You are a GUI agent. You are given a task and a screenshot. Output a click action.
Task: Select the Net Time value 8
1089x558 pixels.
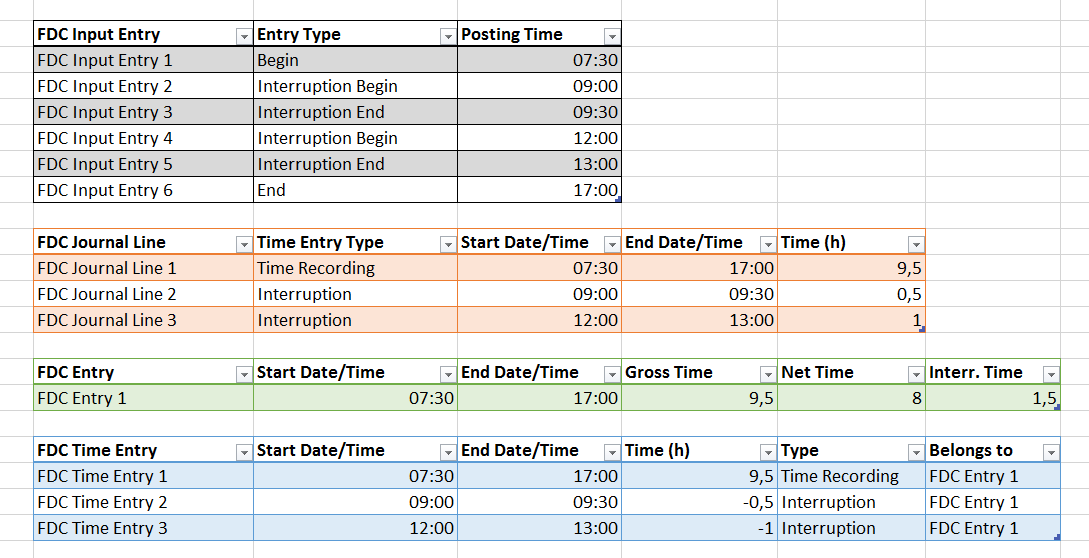click(851, 398)
